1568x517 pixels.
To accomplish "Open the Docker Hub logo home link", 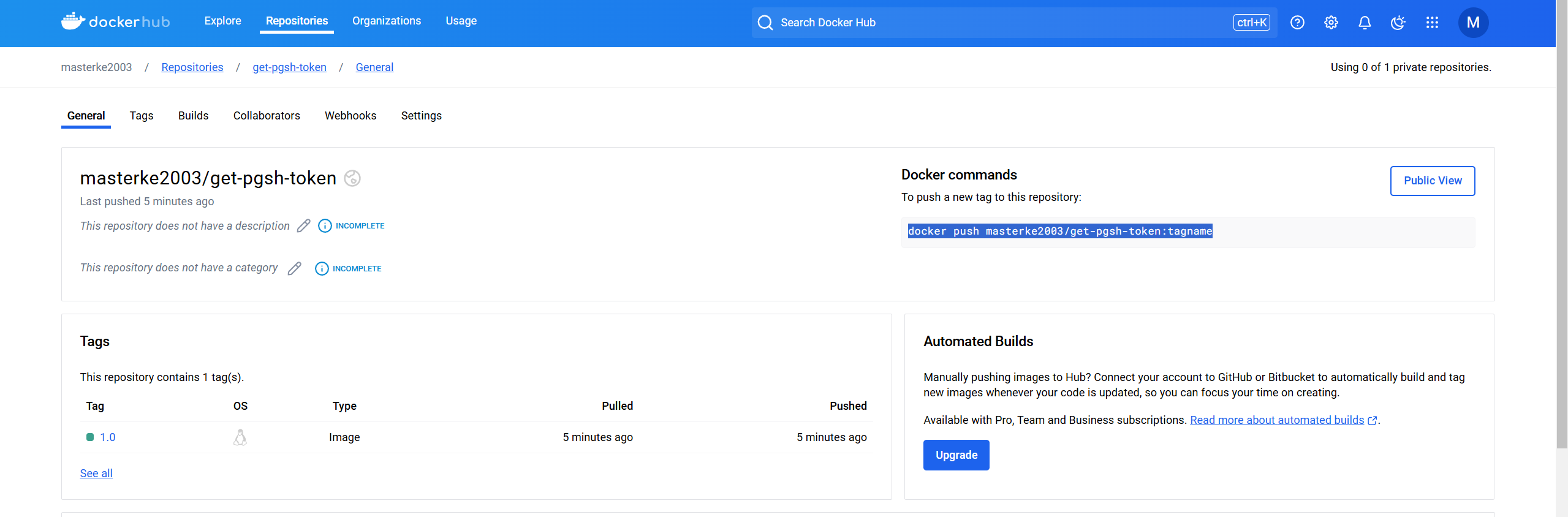I will [115, 21].
